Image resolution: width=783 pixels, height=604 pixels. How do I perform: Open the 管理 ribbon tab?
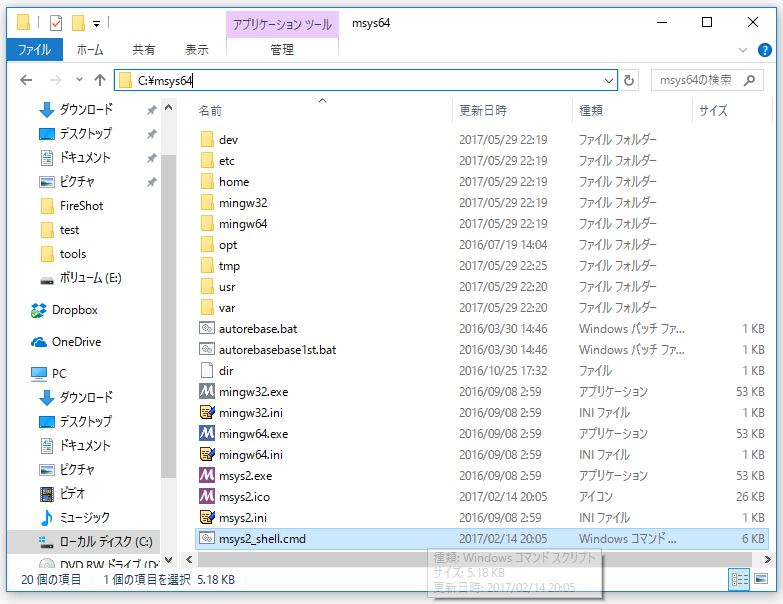(x=282, y=49)
